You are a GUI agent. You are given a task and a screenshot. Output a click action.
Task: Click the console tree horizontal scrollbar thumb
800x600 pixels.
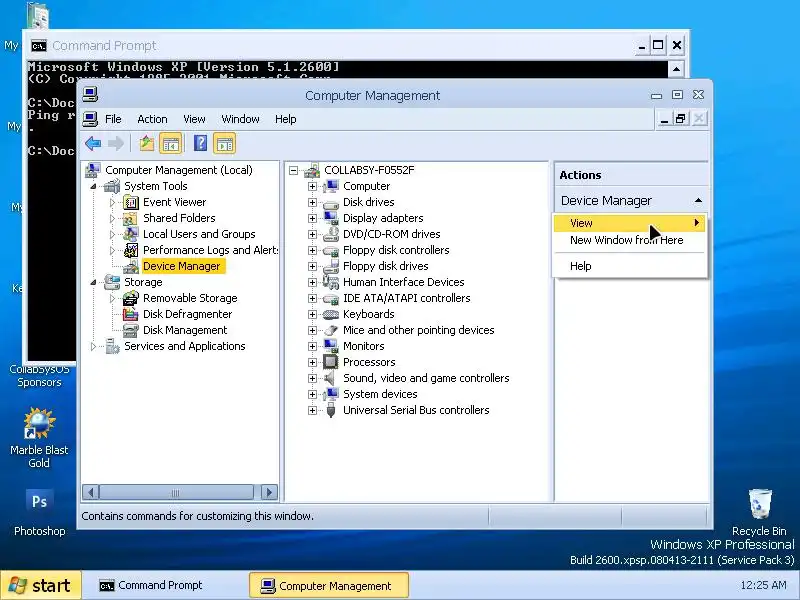176,492
